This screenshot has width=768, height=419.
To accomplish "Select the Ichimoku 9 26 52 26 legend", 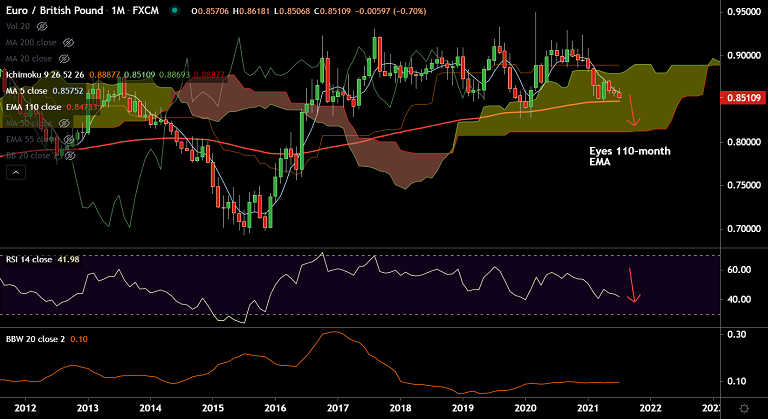I will [45, 75].
